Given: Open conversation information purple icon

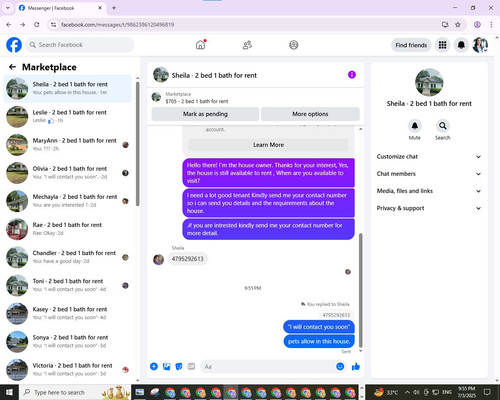Looking at the screenshot, I should (x=352, y=75).
